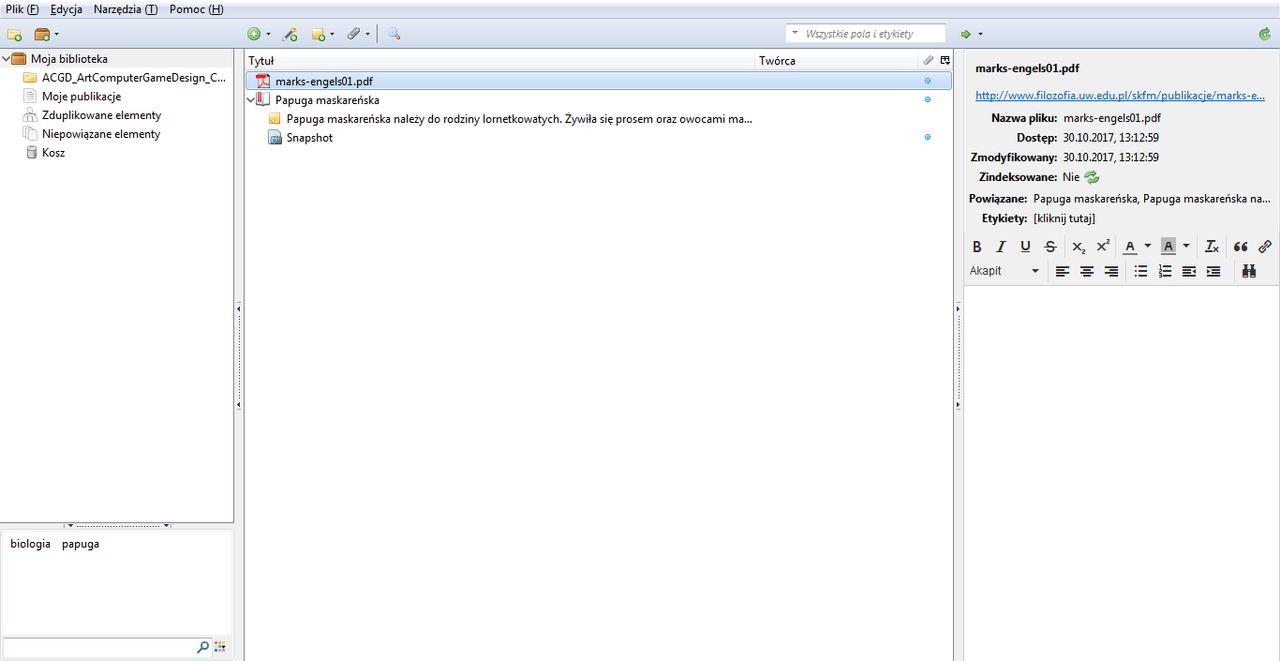
Task: Insert a bulleted list
Action: [1141, 271]
